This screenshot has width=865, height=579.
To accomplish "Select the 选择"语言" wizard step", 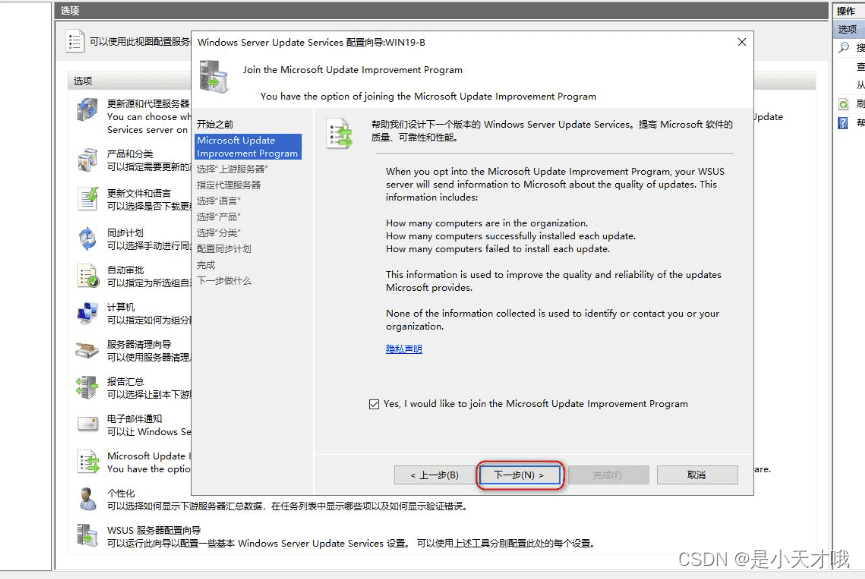I will click(218, 201).
